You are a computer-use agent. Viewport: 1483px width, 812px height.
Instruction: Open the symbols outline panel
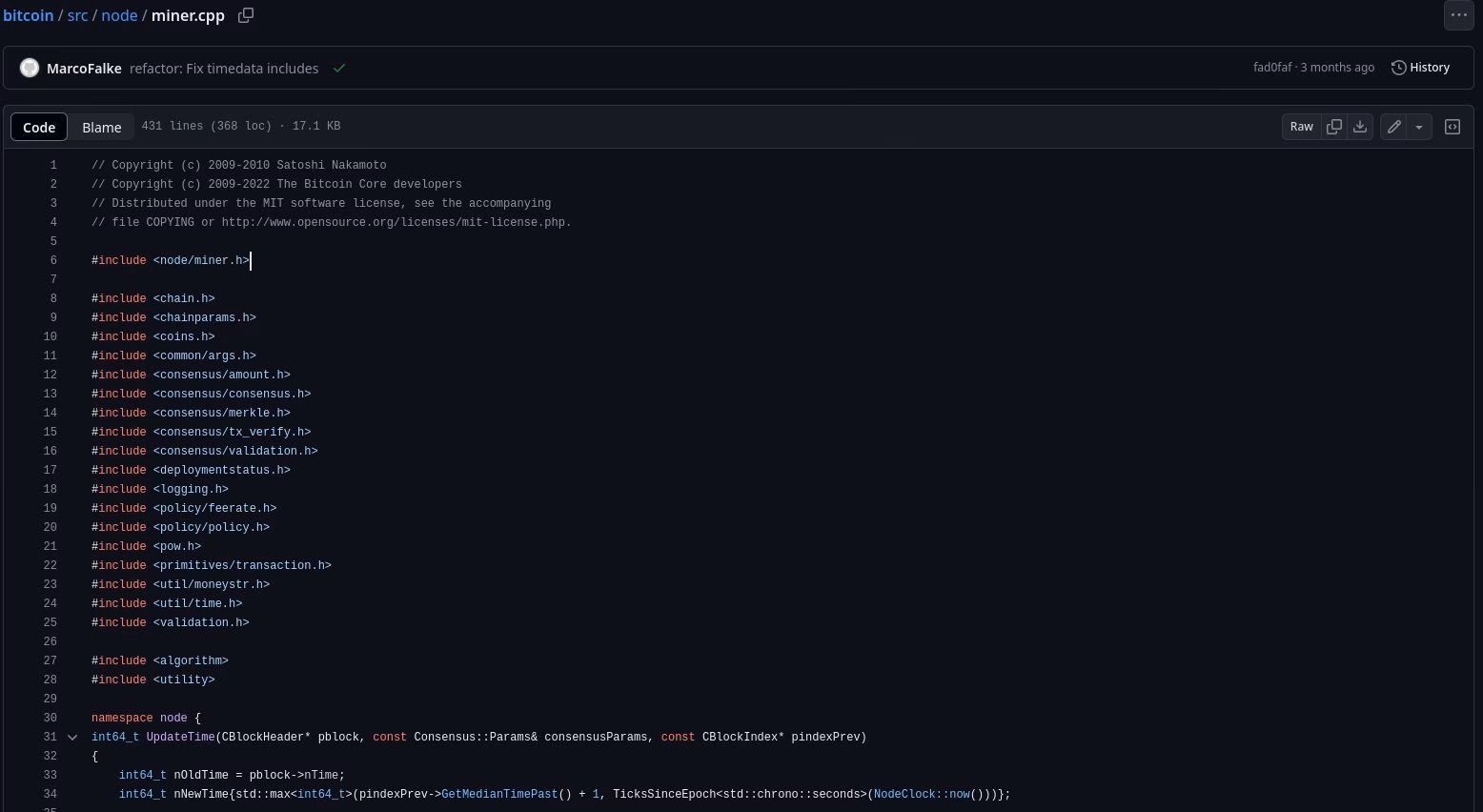tap(1453, 126)
